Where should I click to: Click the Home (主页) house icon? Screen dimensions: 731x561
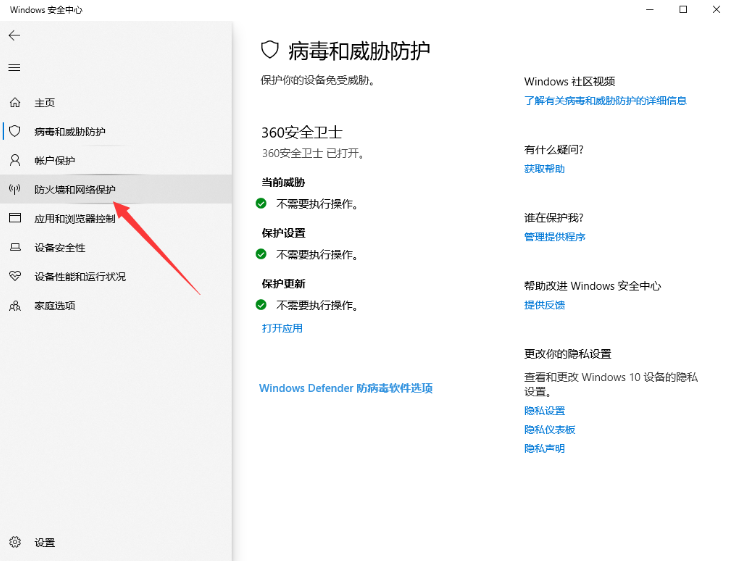click(14, 103)
